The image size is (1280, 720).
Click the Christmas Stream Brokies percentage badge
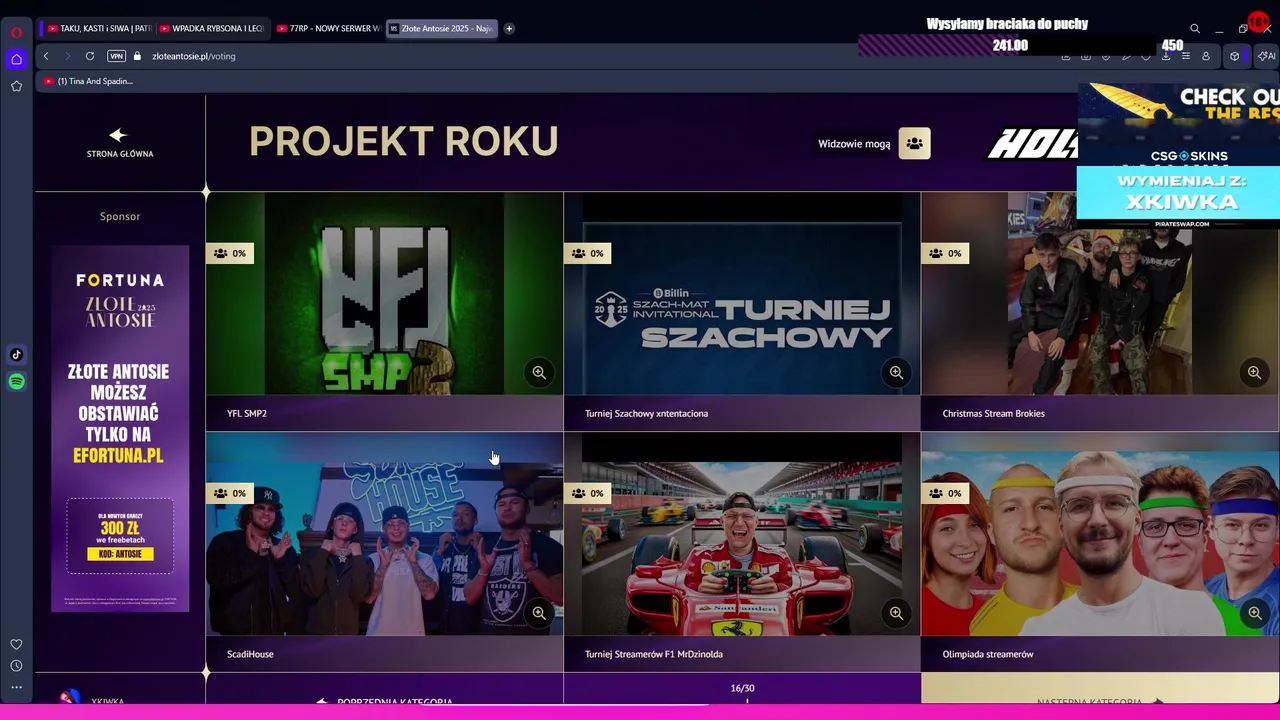[945, 253]
